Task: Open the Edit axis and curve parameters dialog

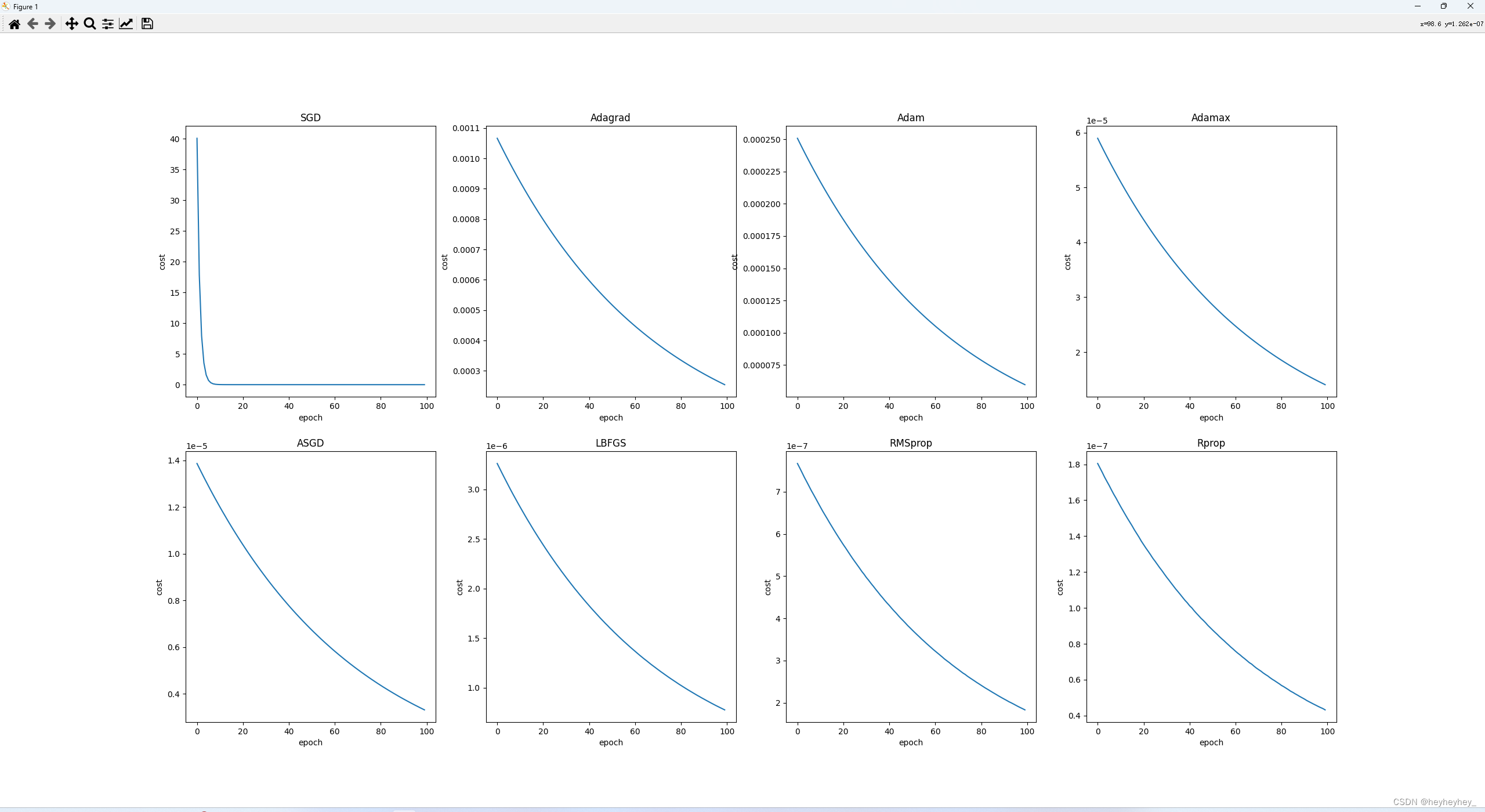Action: pos(126,24)
